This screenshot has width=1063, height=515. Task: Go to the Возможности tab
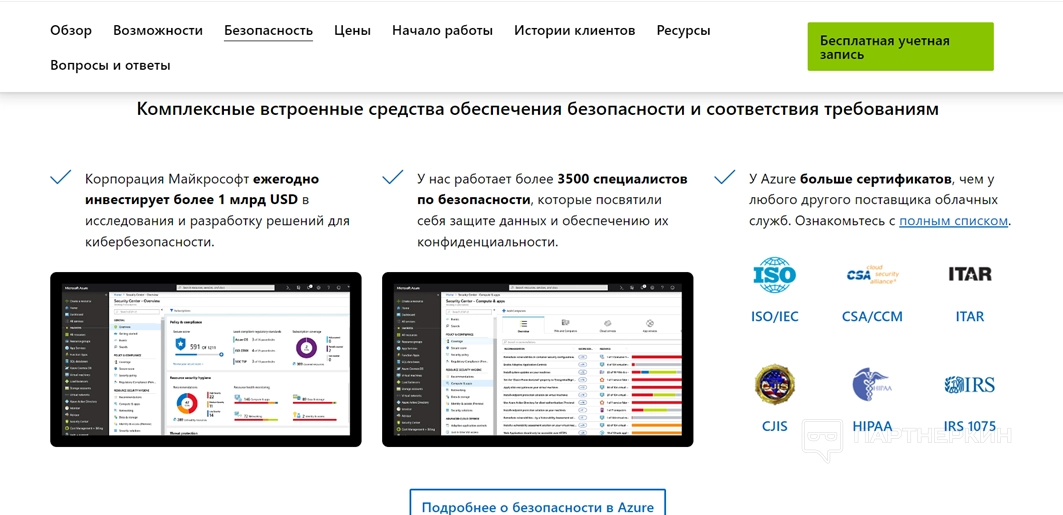click(158, 30)
